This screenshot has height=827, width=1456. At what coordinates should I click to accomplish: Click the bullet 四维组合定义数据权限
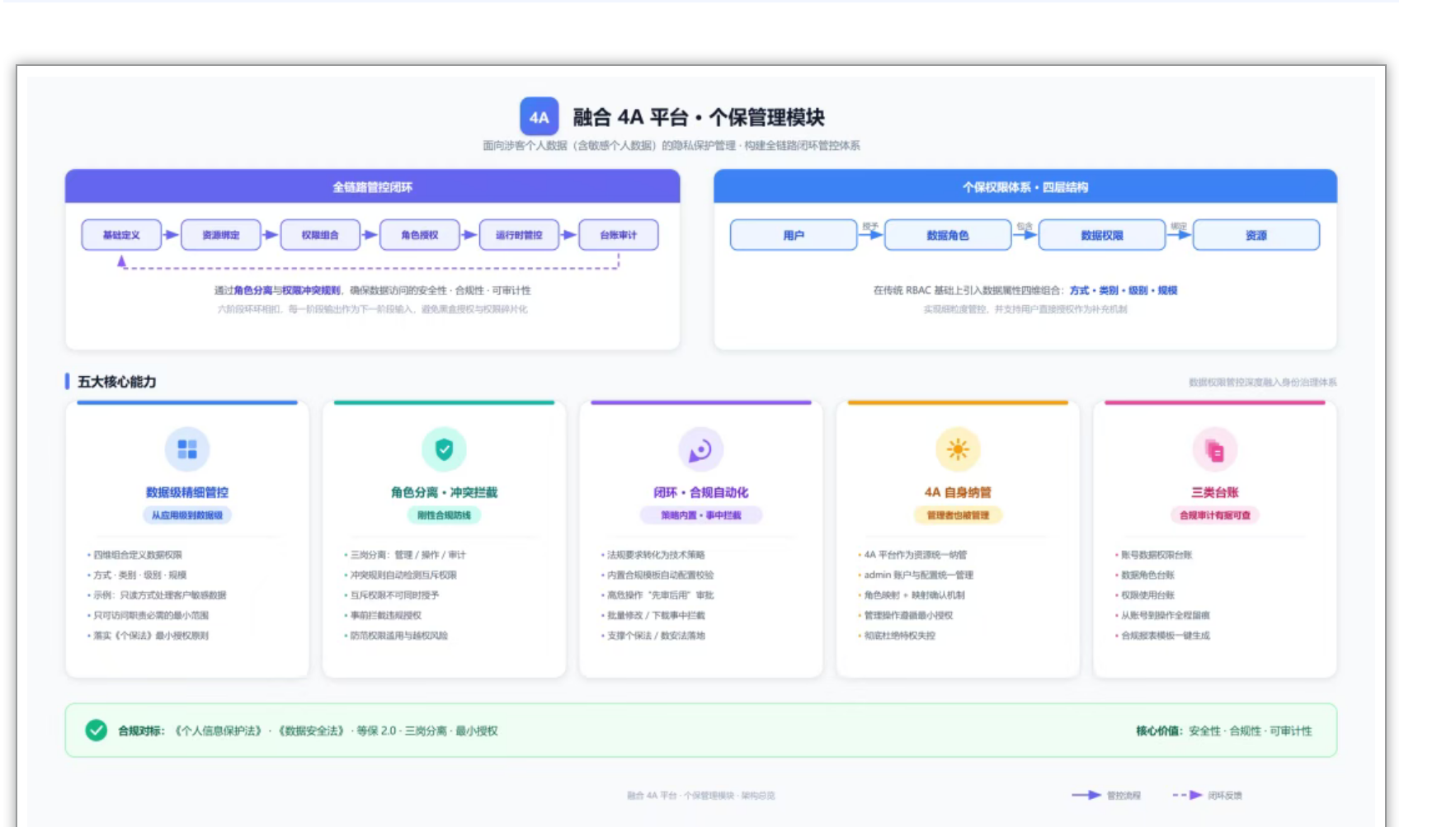[x=138, y=555]
